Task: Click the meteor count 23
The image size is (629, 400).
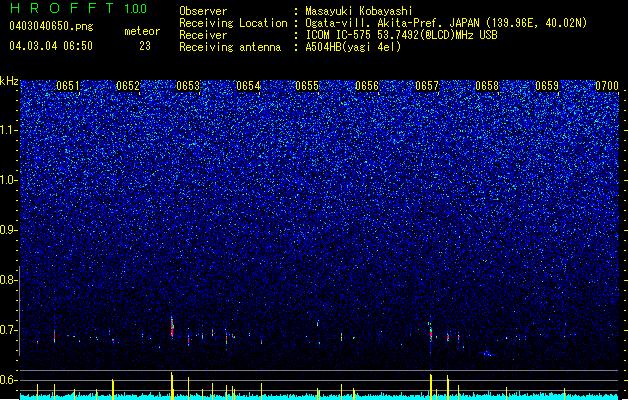Action: (x=145, y=46)
